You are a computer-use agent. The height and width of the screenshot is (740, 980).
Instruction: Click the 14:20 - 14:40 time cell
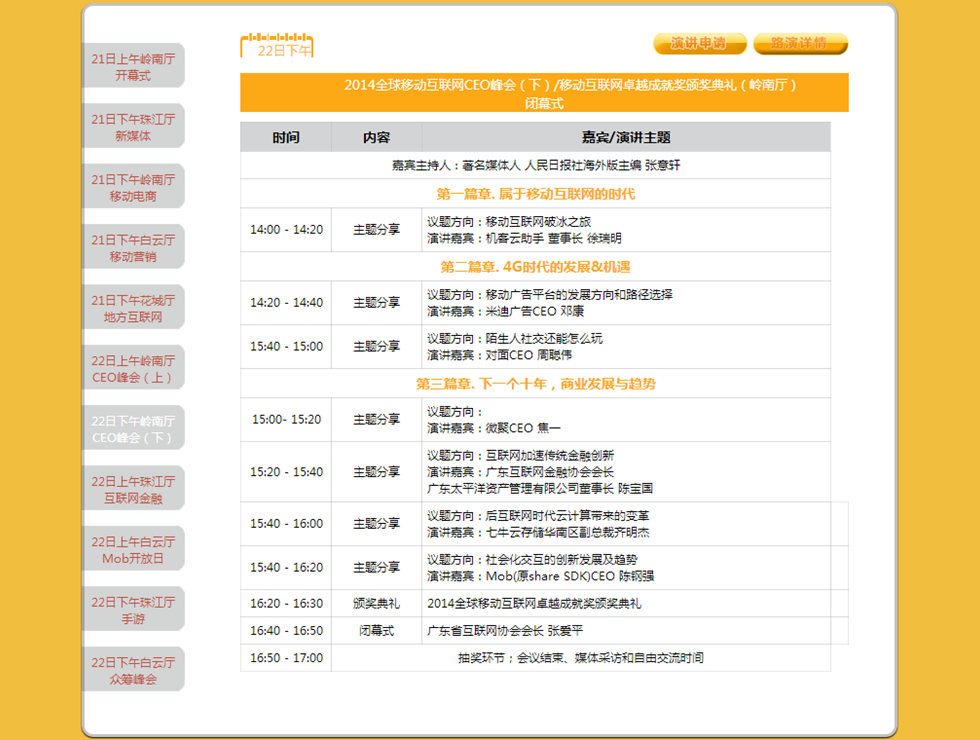pyautogui.click(x=286, y=302)
